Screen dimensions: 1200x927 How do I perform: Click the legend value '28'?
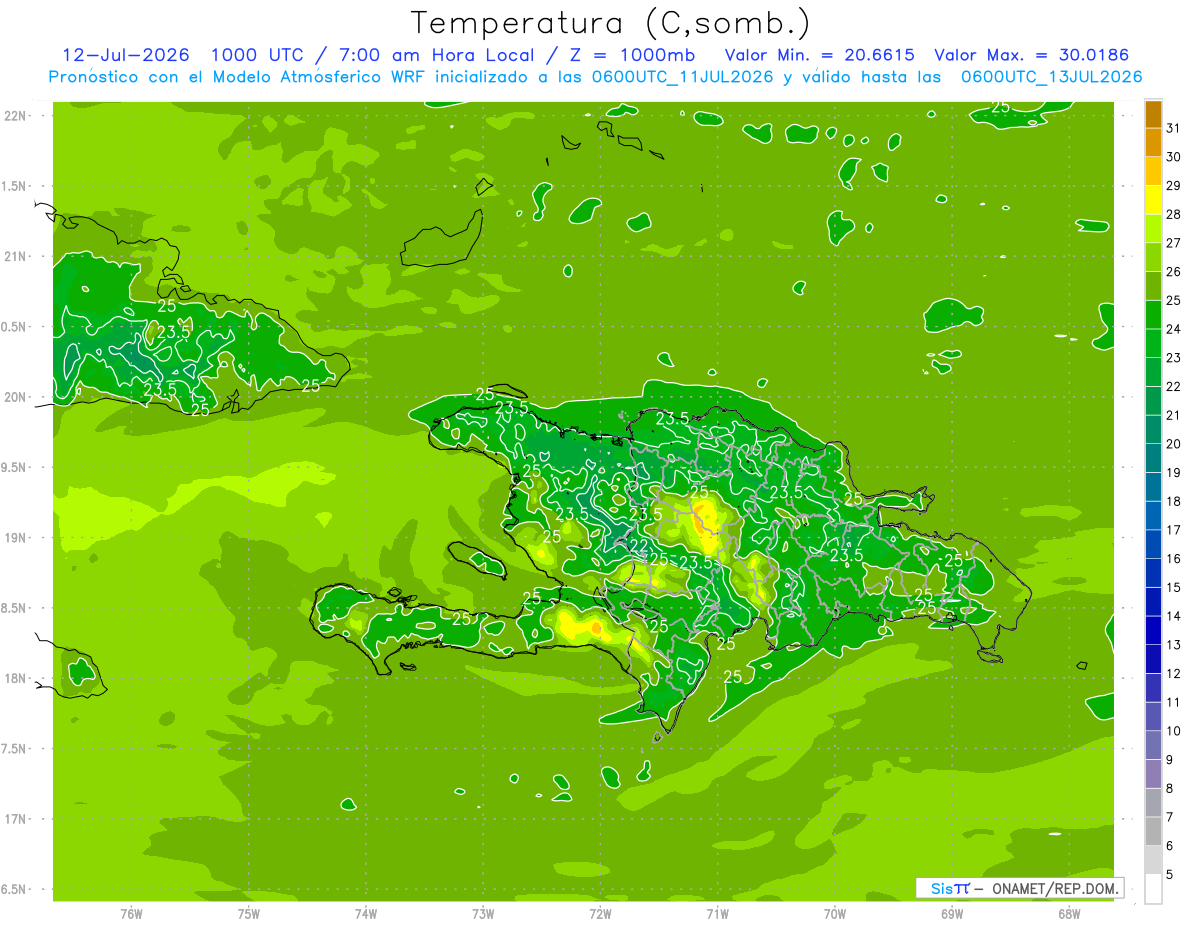[1174, 214]
